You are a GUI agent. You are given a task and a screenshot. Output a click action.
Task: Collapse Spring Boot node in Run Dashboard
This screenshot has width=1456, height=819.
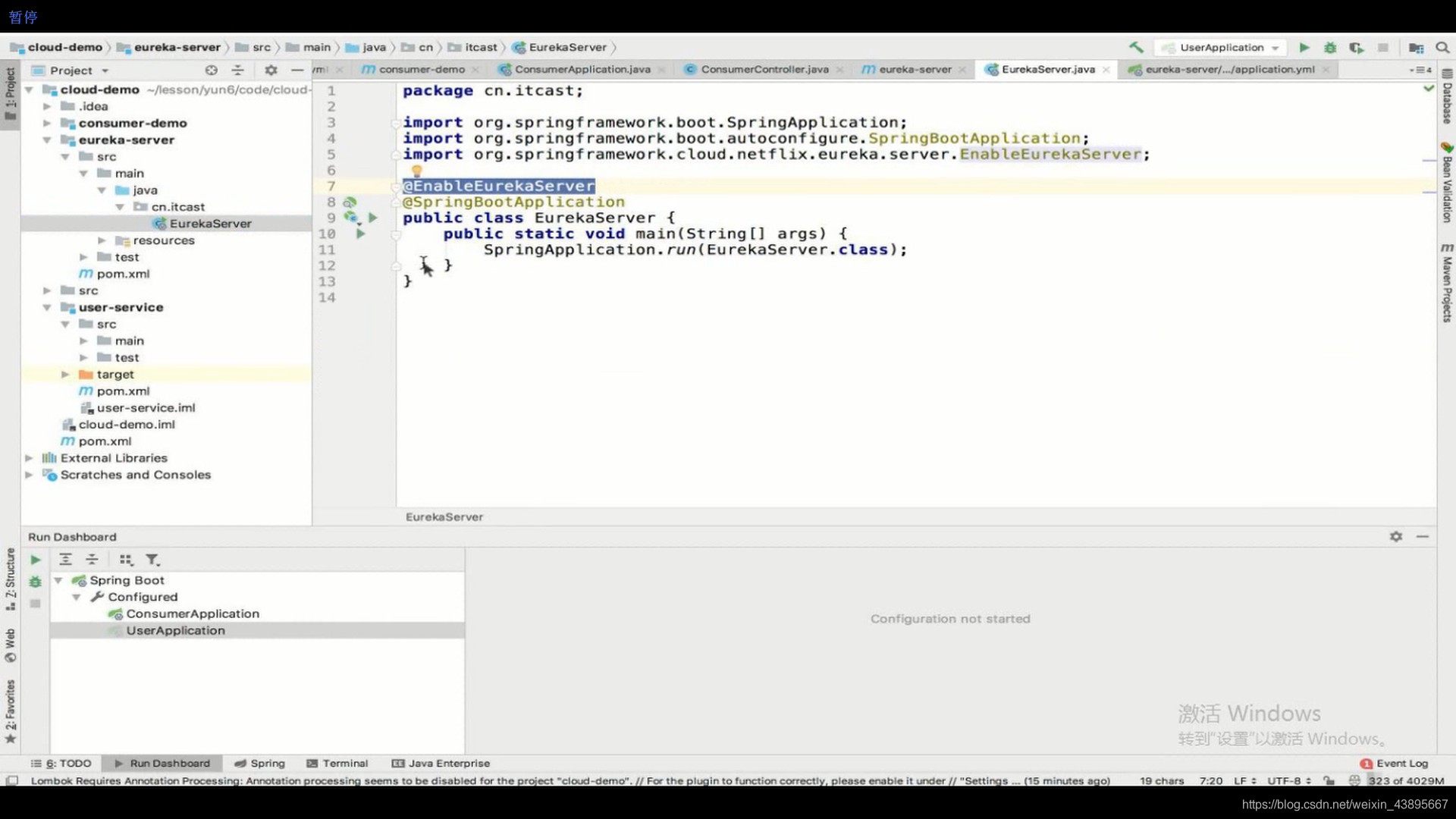click(x=58, y=580)
